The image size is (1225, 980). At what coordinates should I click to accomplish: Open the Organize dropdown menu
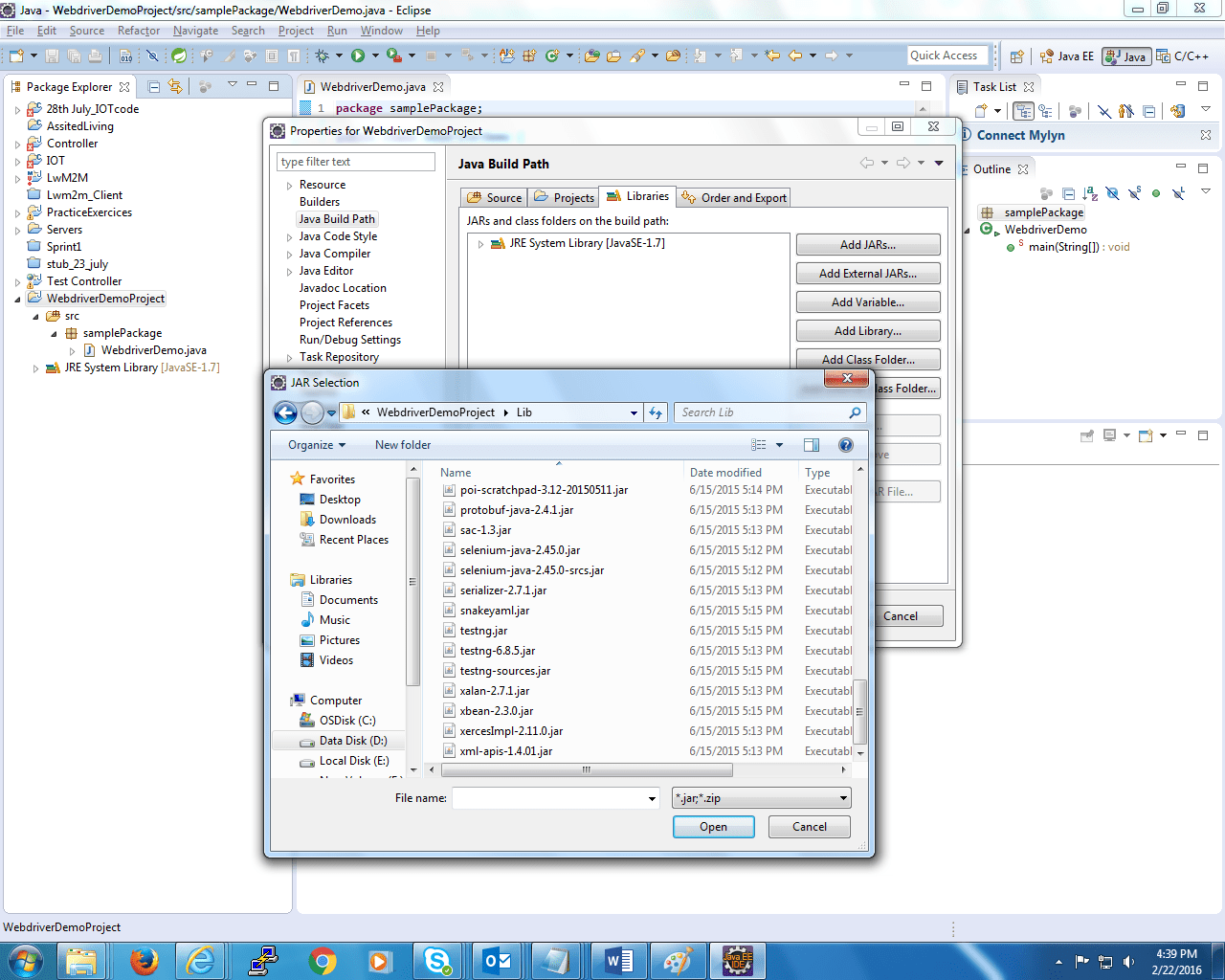(x=316, y=445)
